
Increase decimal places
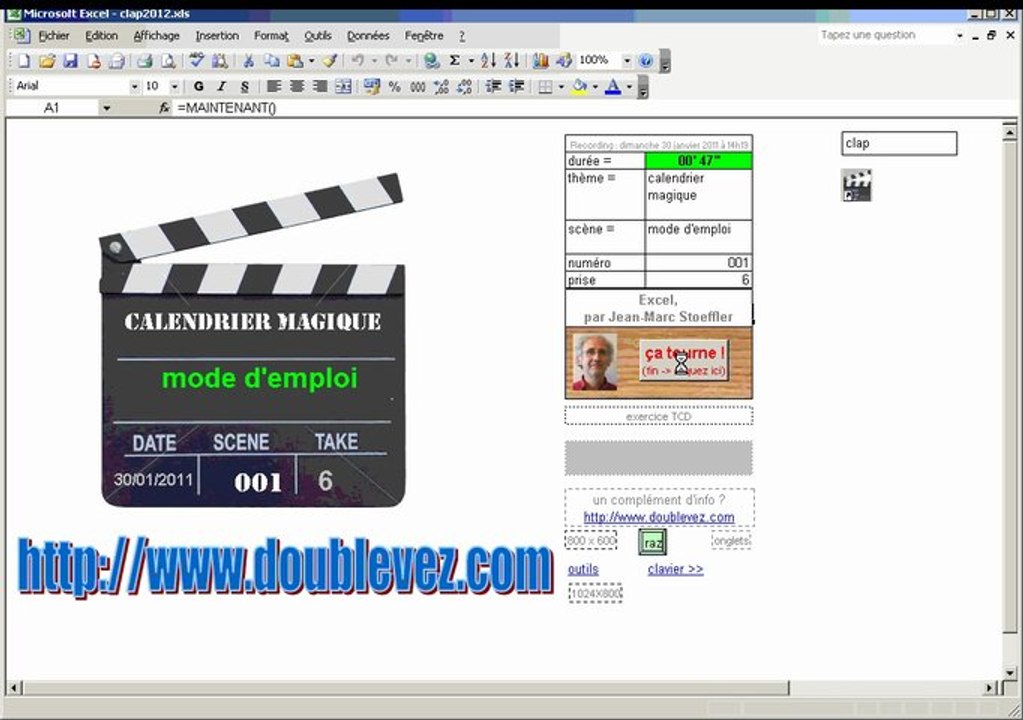441,86
